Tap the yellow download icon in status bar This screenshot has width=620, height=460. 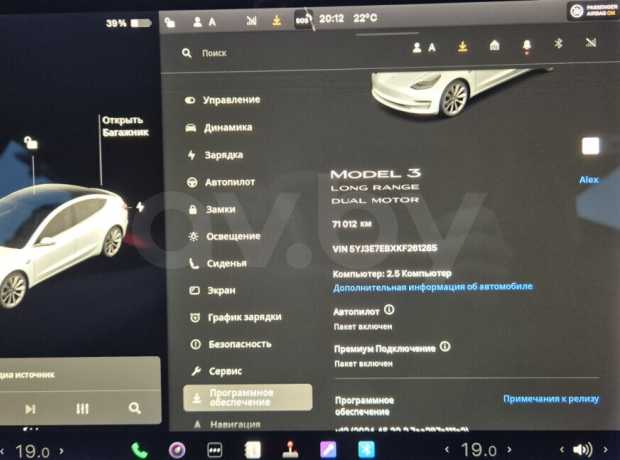tap(276, 21)
